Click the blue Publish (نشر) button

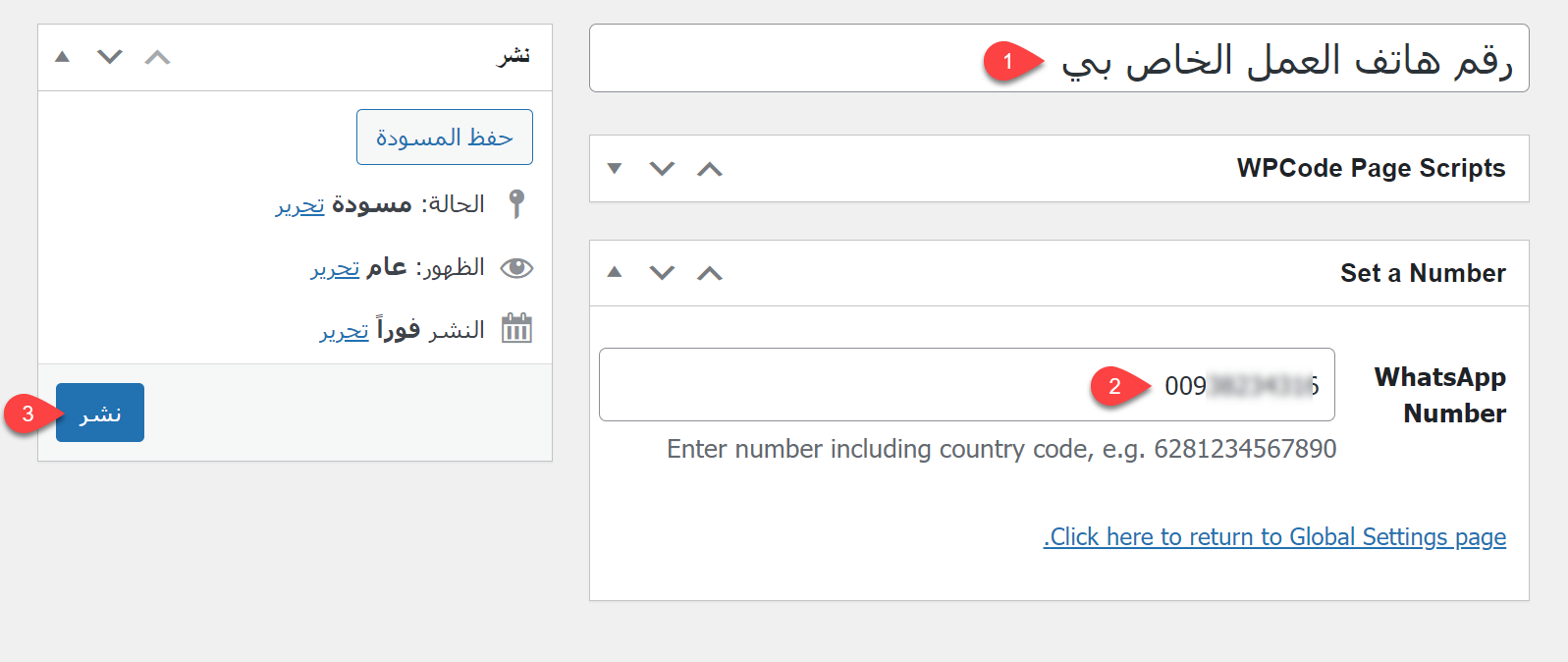coord(100,413)
